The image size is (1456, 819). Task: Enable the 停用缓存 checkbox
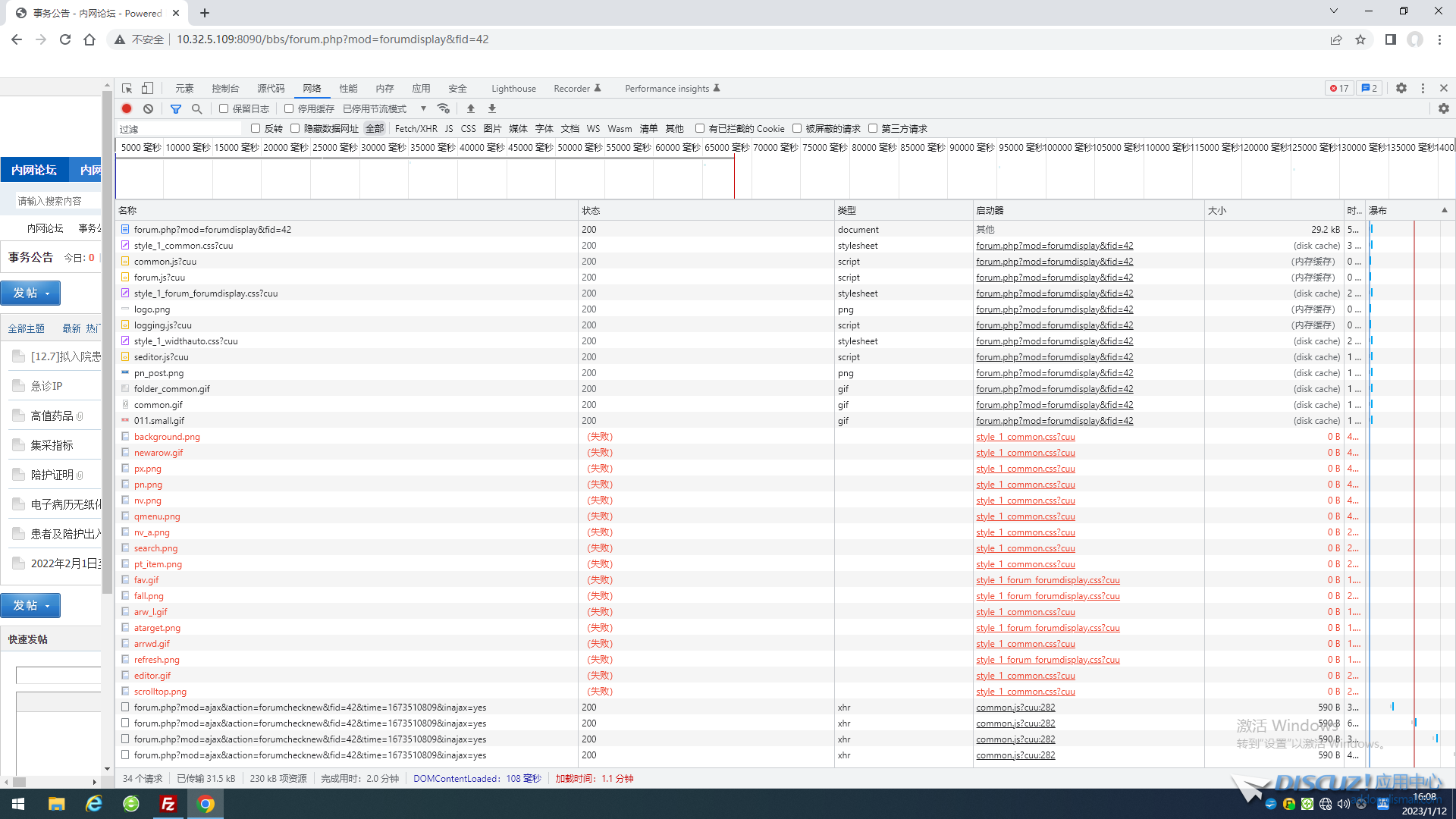pos(289,109)
